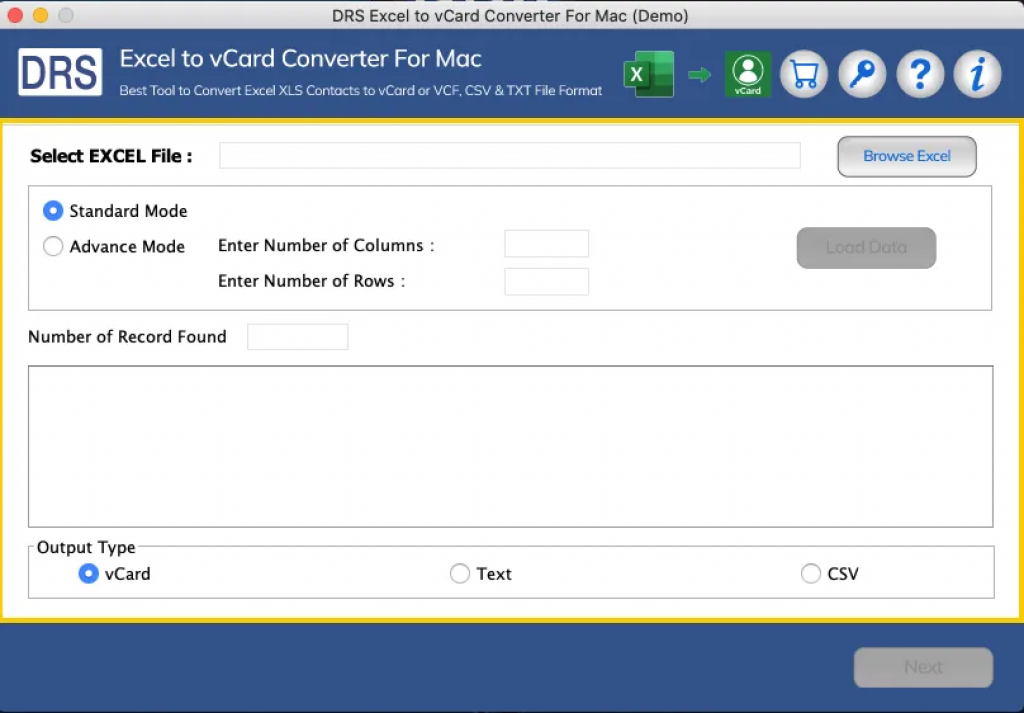Set output type to Text
Screen dimensions: 1024x713
coord(460,574)
